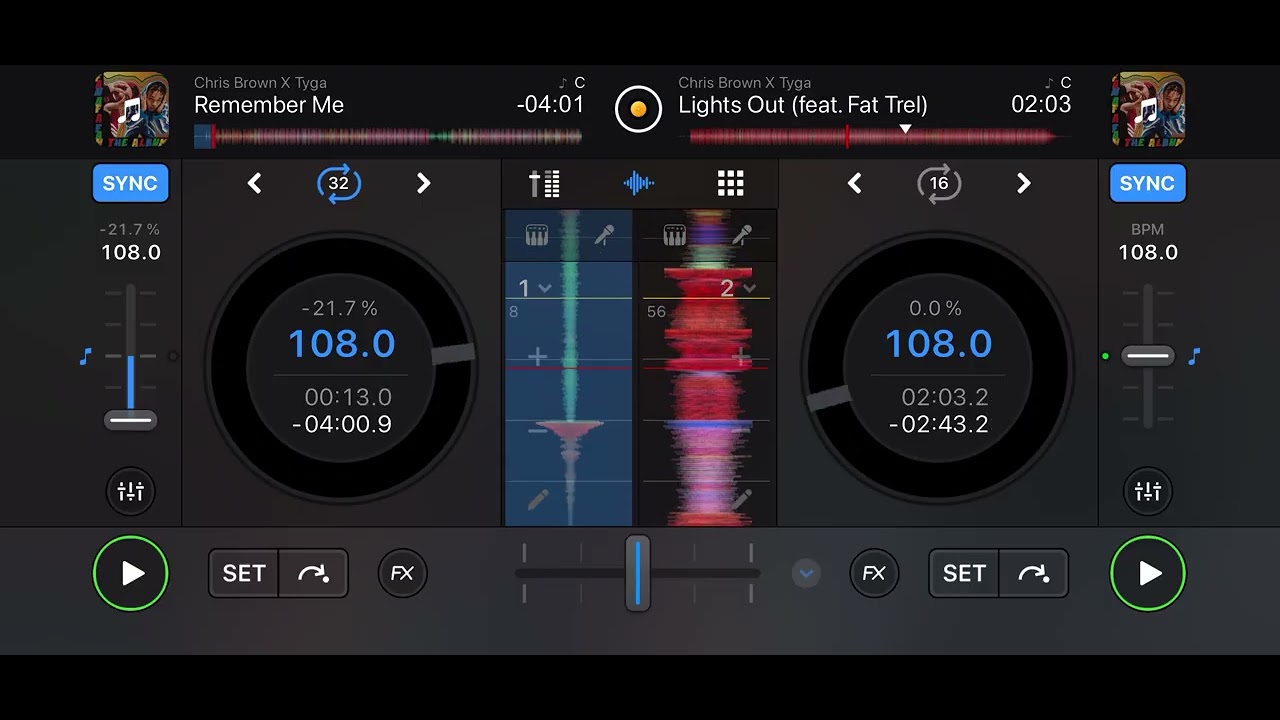Edit deck 2 beat grid pencil icon

point(741,498)
